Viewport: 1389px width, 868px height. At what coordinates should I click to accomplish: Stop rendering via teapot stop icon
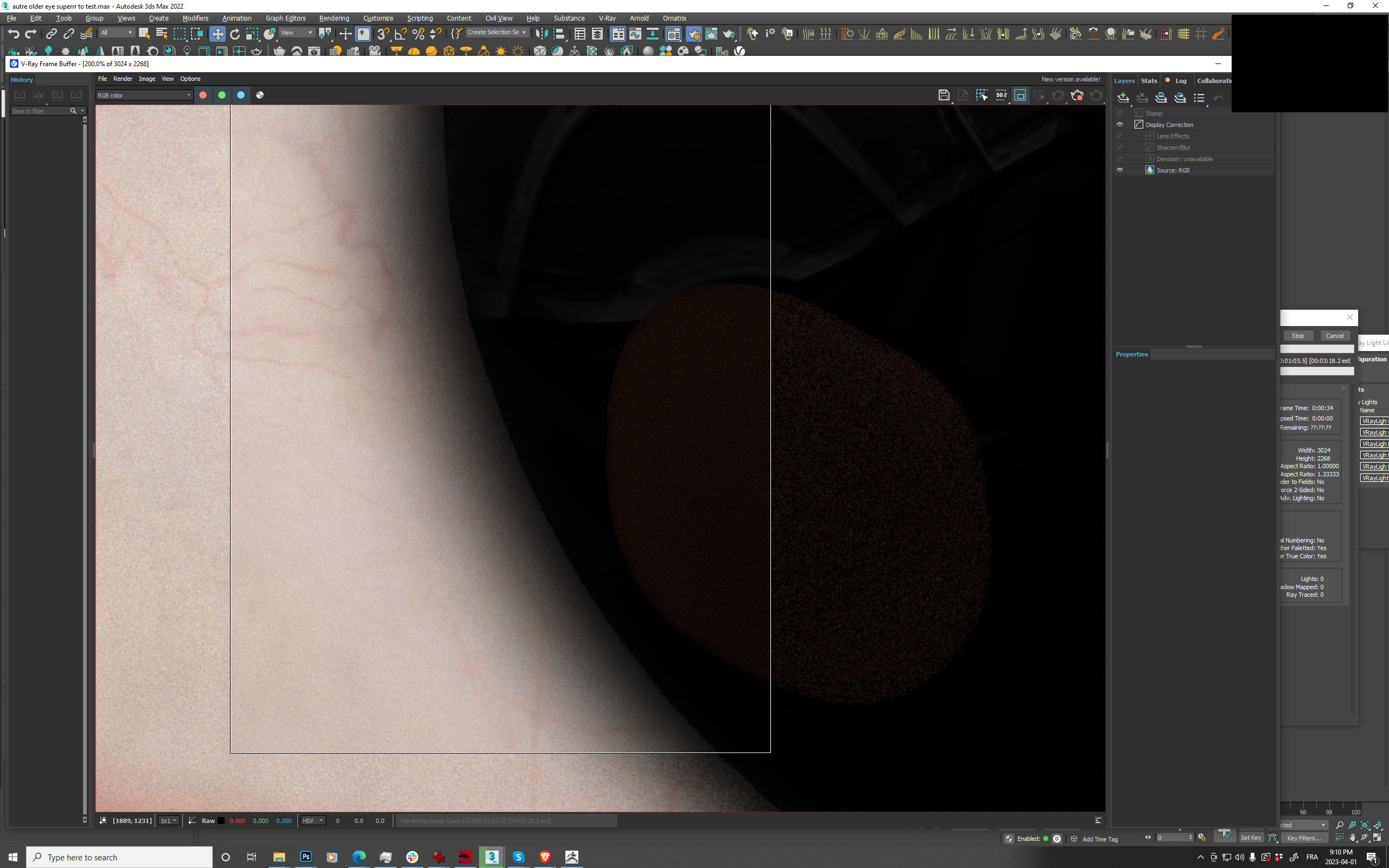[1077, 95]
